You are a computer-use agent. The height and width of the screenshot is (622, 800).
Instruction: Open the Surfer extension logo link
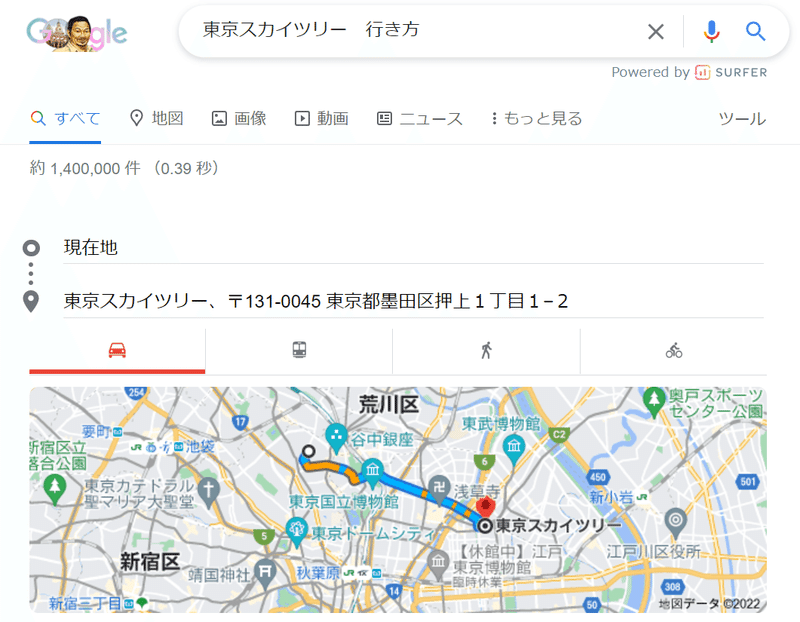[x=731, y=72]
